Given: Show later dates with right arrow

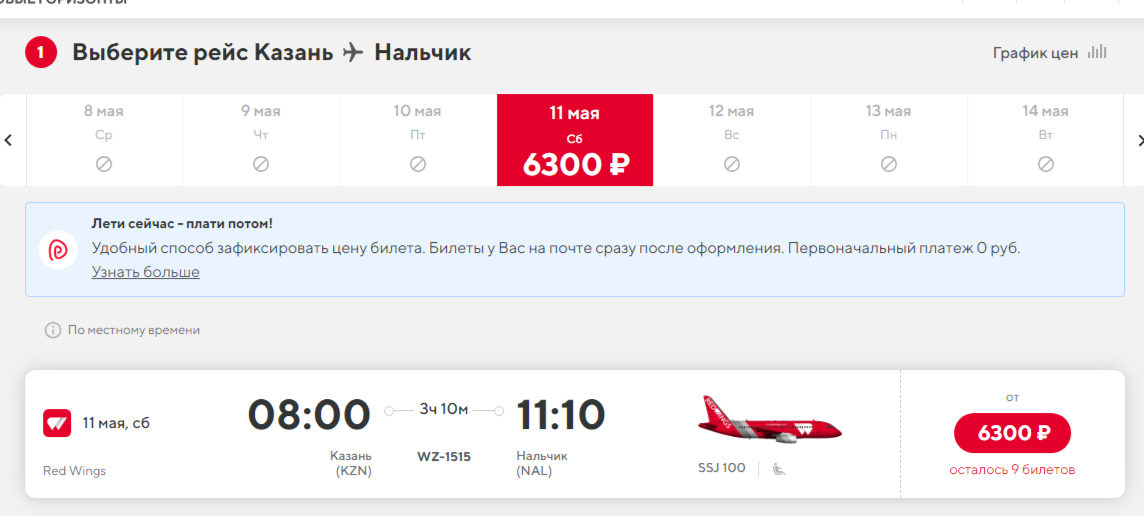Looking at the screenshot, I should point(1140,140).
